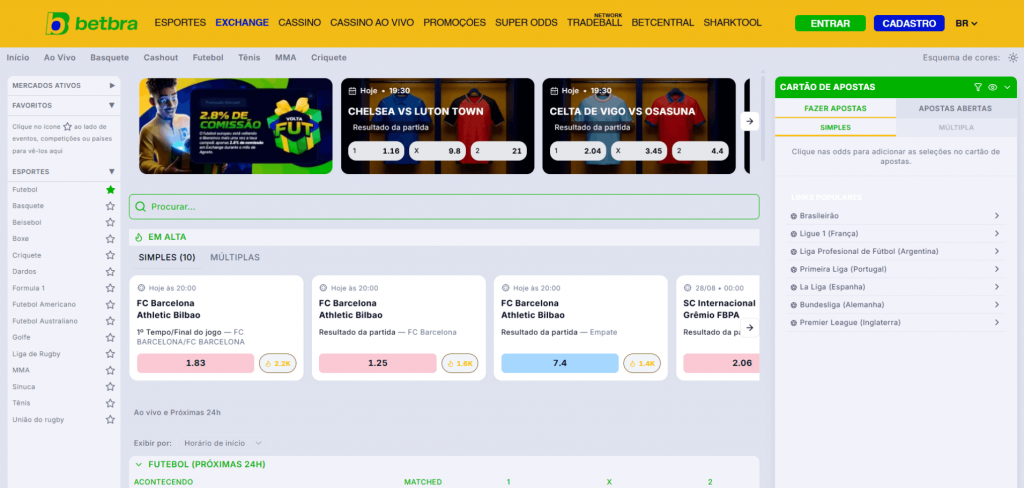Open the BR language dropdown

point(966,24)
